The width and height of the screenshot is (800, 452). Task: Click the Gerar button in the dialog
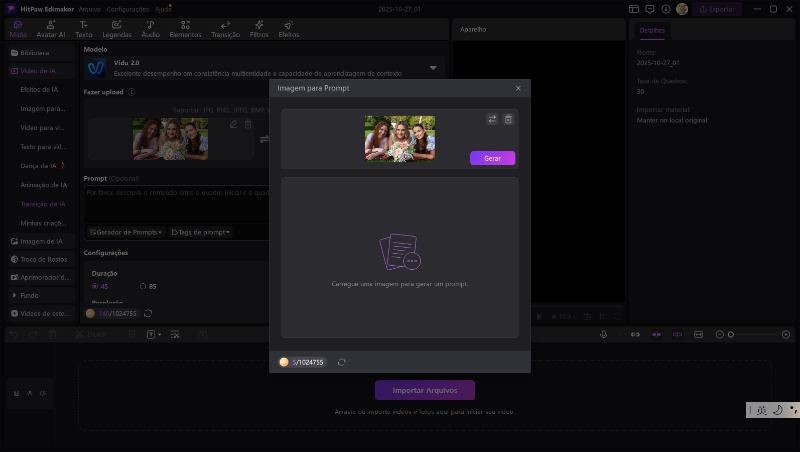492,158
